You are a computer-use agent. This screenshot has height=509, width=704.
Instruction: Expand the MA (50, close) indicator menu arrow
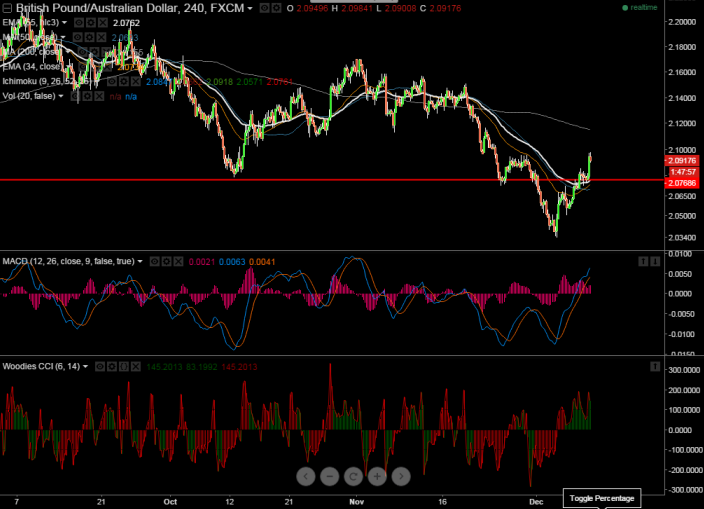(x=63, y=37)
